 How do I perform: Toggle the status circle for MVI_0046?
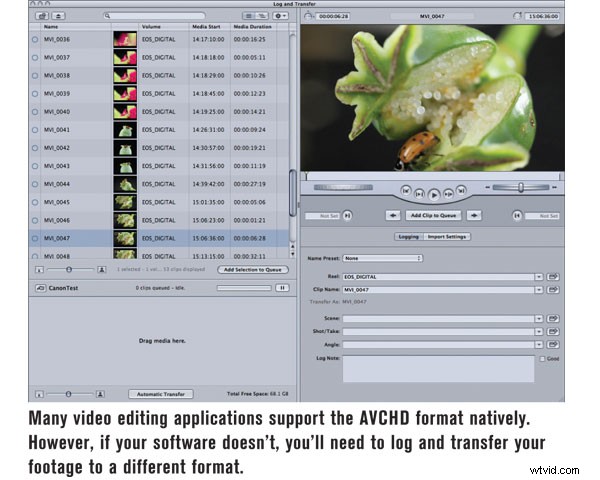coord(35,220)
